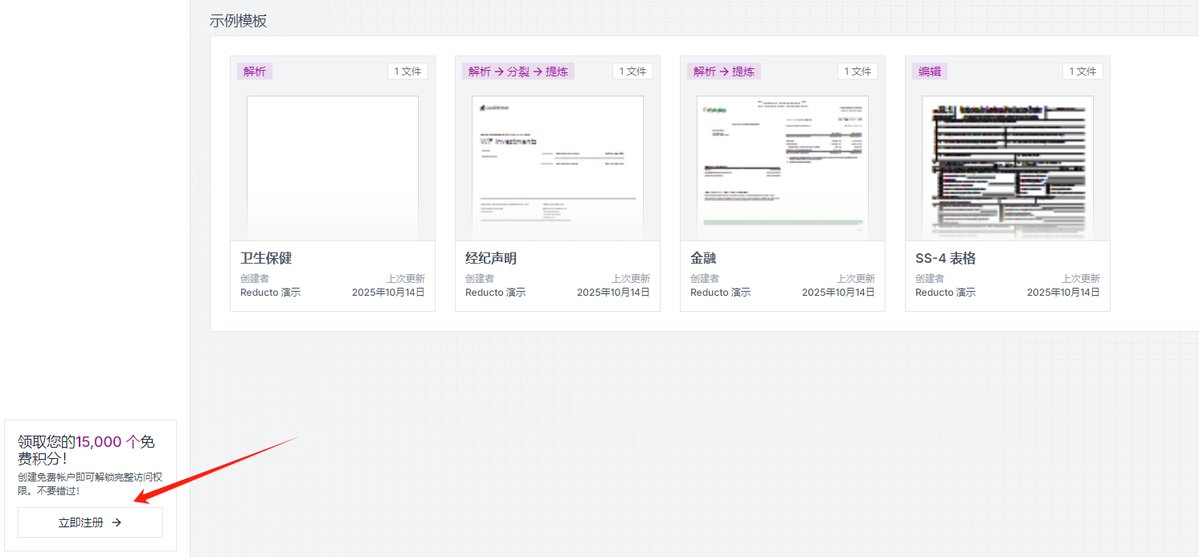Viewport: 1199px width, 557px height.
Task: Click Reducto 演示 creator on 卫生保健 card
Action: pos(271,292)
